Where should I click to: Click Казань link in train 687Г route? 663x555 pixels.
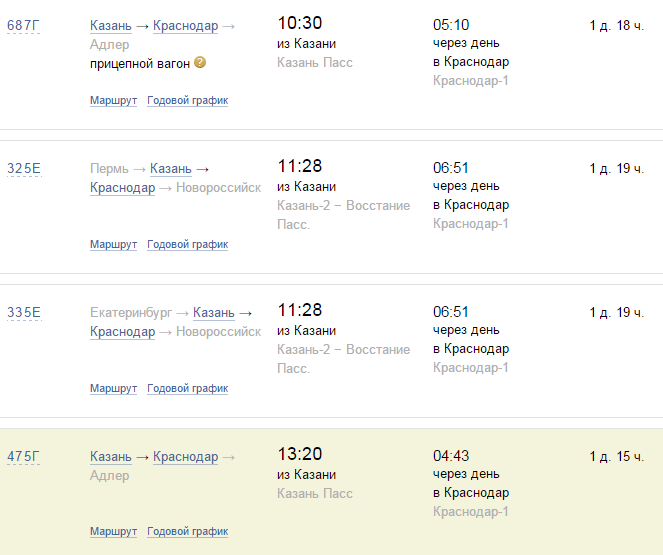pos(110,26)
